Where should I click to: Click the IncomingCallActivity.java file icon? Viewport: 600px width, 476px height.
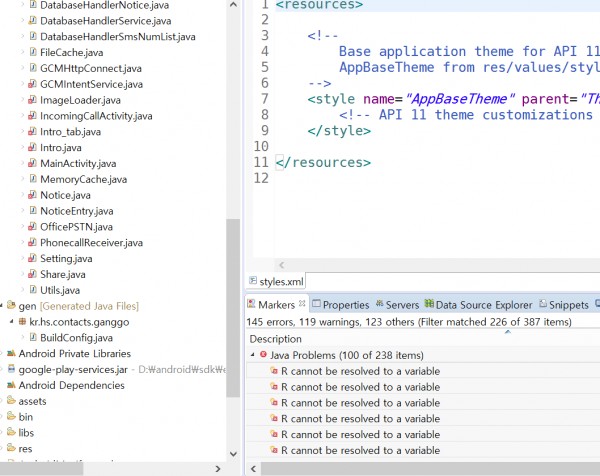[x=33, y=116]
